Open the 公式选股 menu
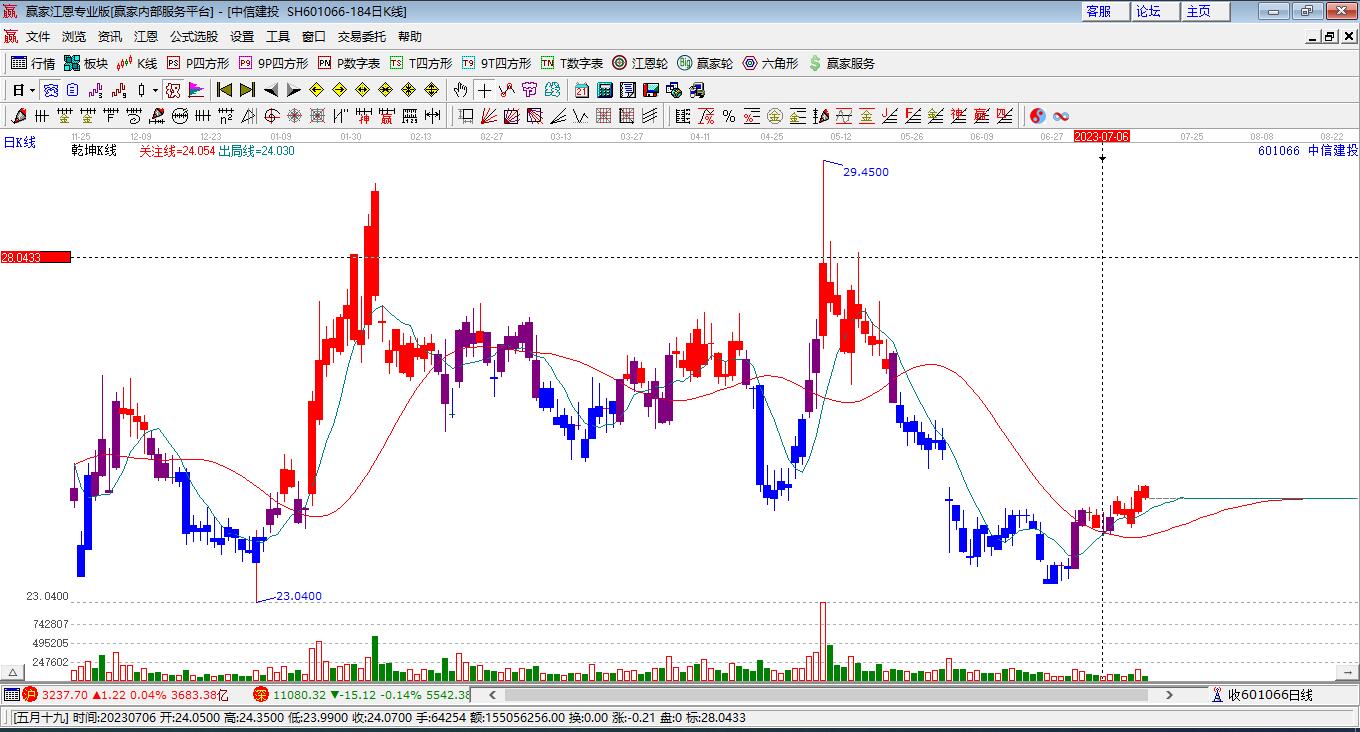The image size is (1360, 732). (x=194, y=37)
